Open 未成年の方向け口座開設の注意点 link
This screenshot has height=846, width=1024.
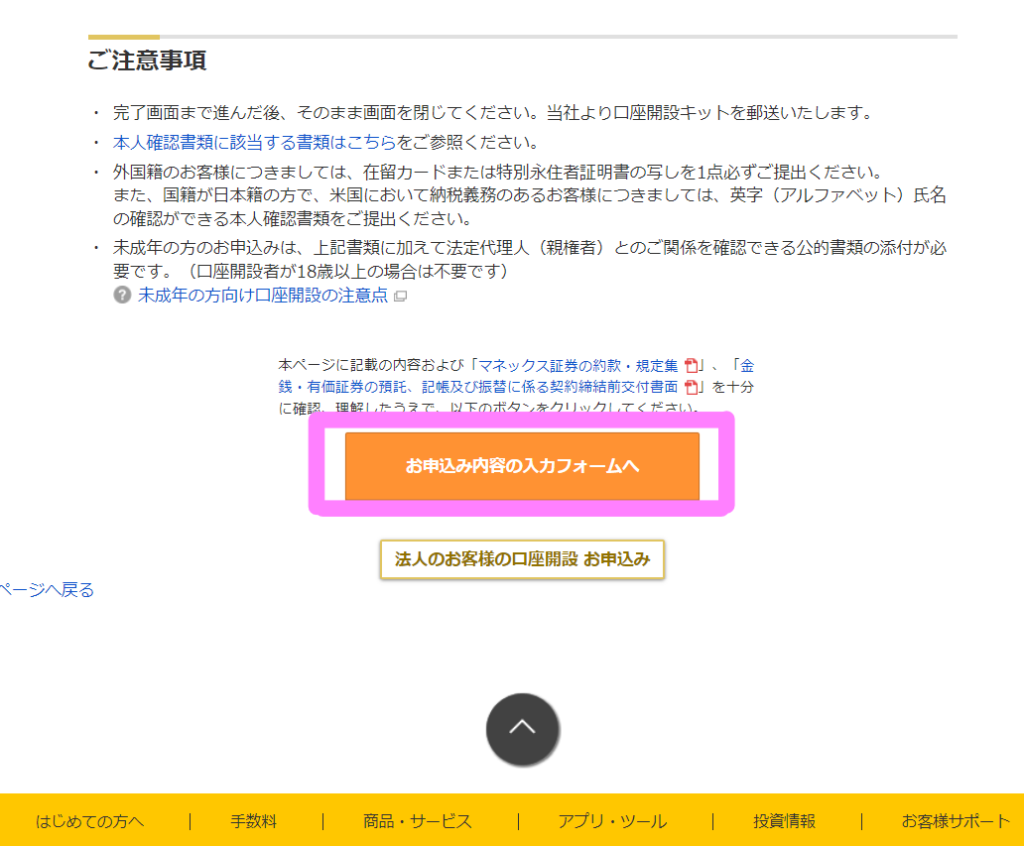[263, 295]
